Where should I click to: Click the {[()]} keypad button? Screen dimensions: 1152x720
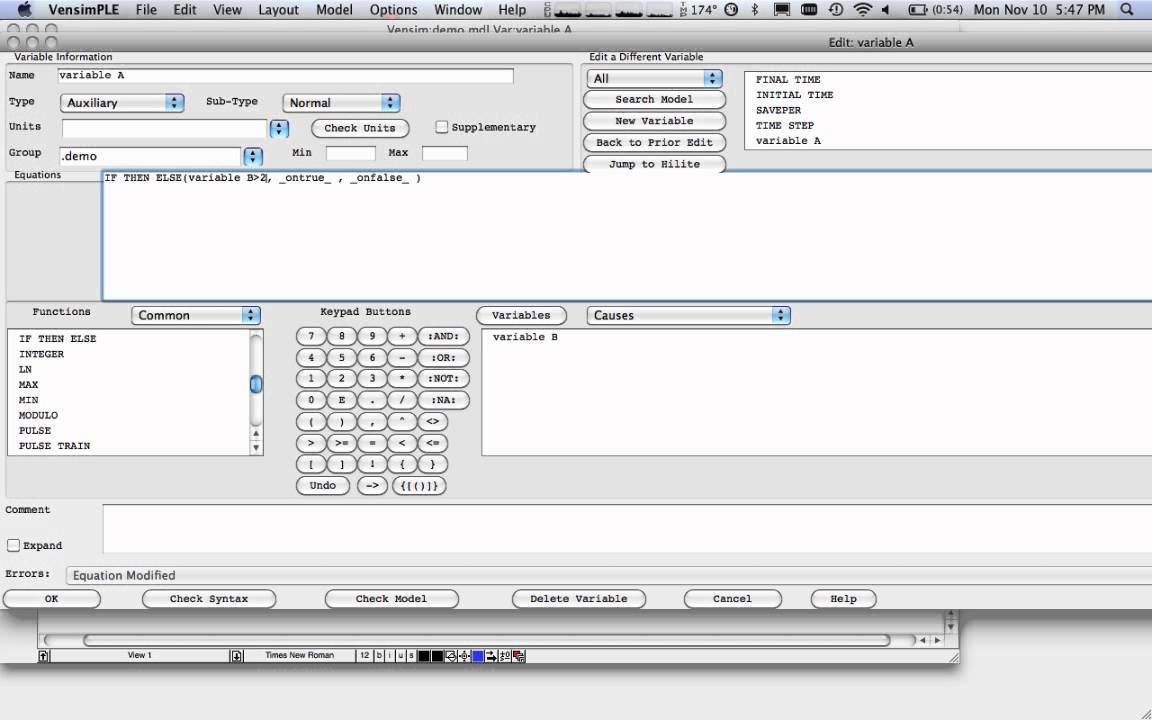tap(419, 486)
